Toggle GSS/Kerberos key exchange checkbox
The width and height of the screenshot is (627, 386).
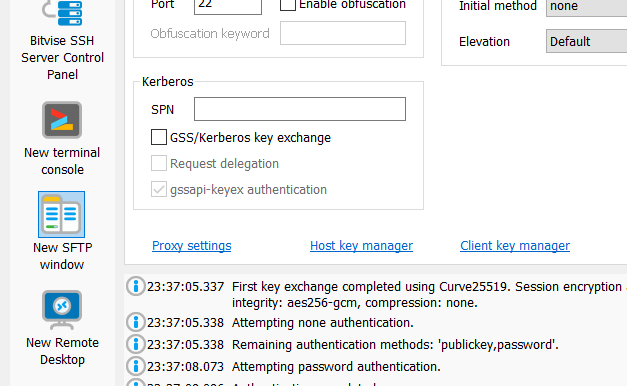159,137
